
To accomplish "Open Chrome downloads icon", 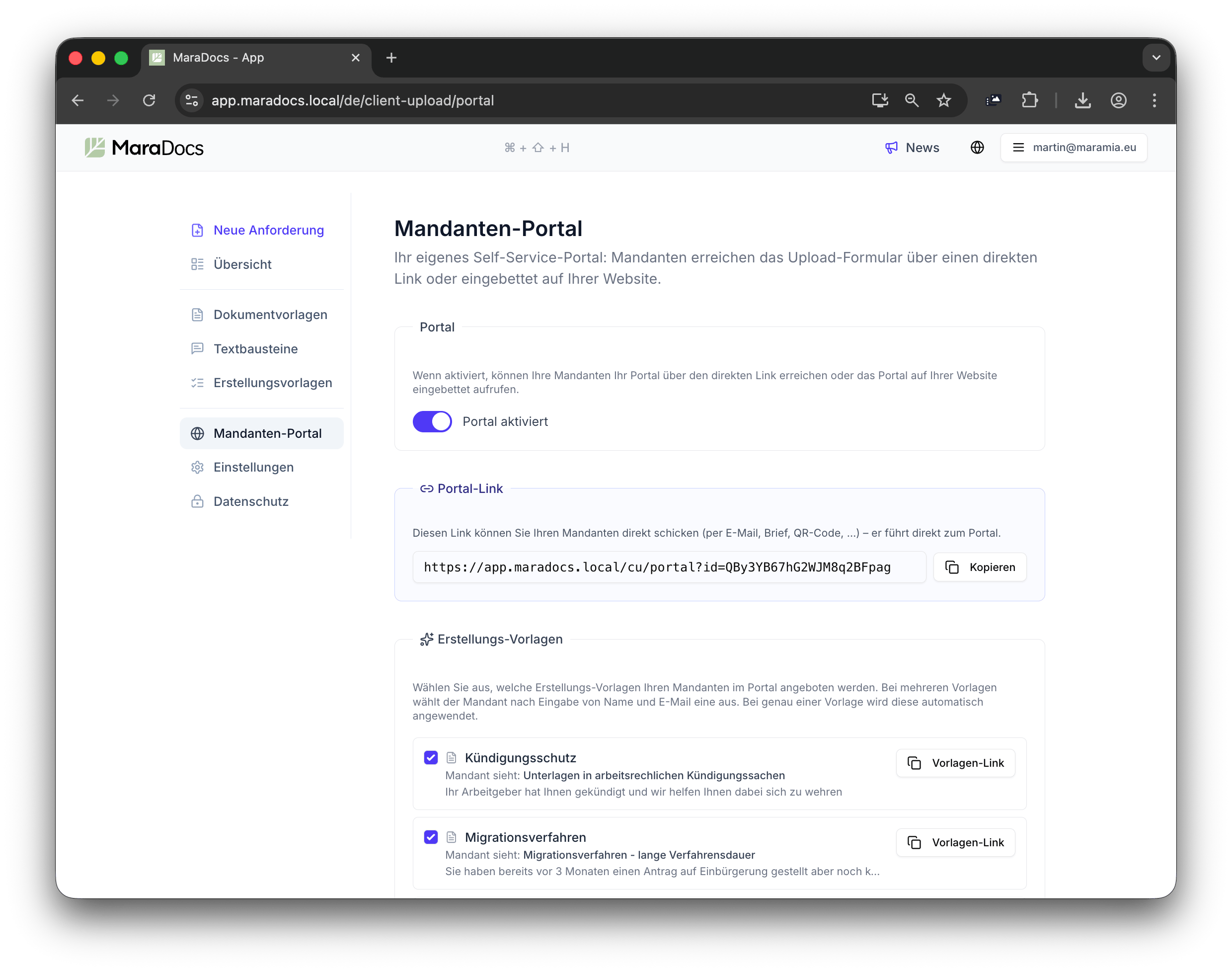I will [x=1082, y=101].
